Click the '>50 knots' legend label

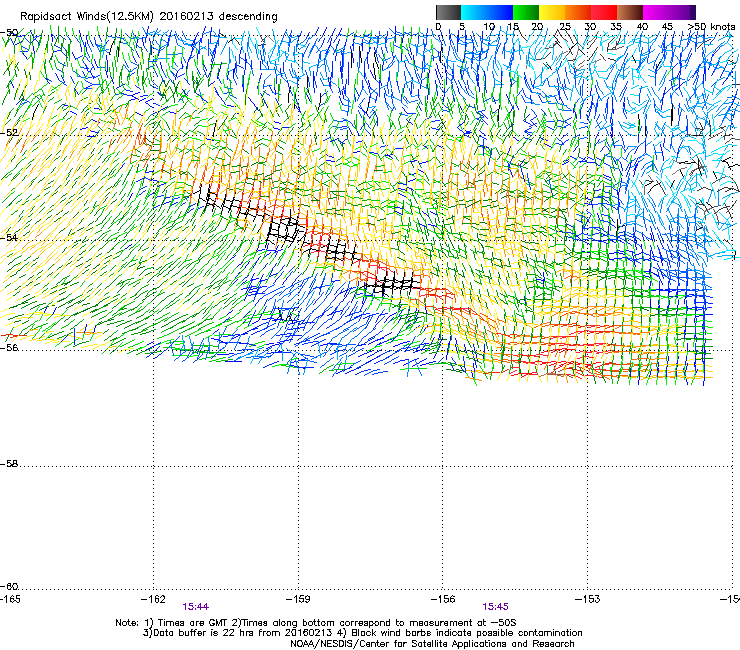click(712, 27)
